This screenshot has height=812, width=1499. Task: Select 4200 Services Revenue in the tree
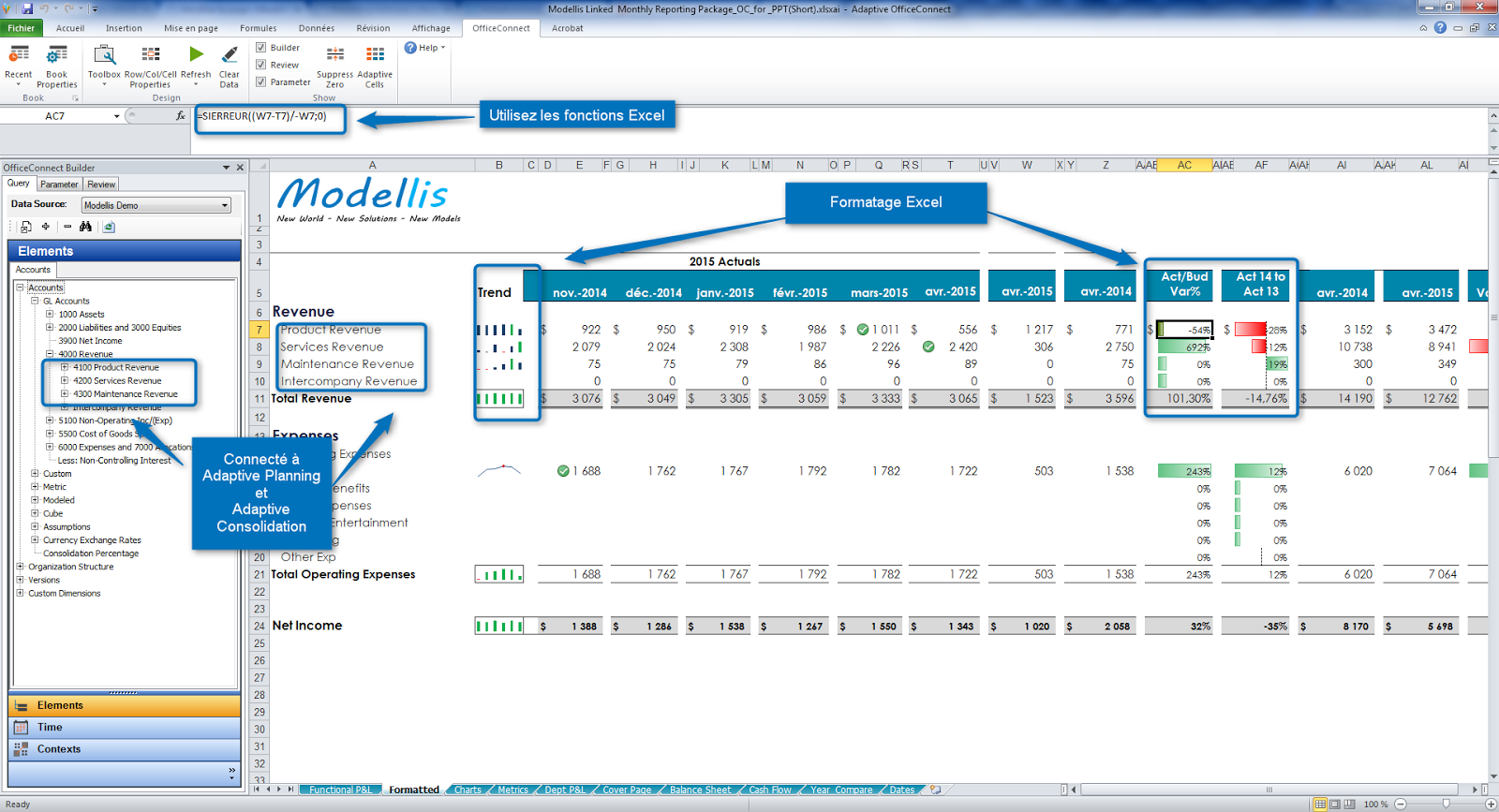point(117,381)
